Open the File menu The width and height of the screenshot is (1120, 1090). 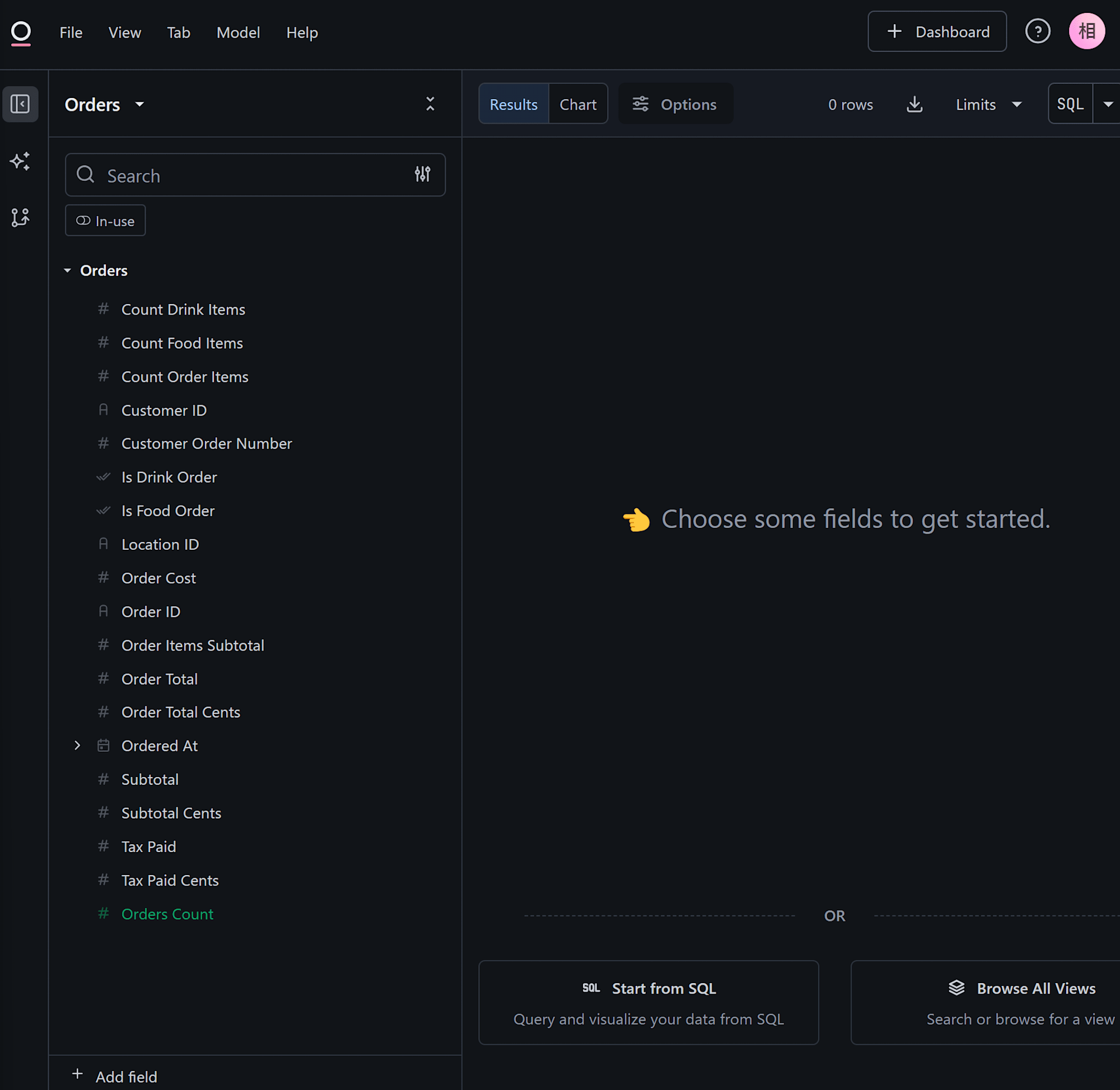[71, 32]
